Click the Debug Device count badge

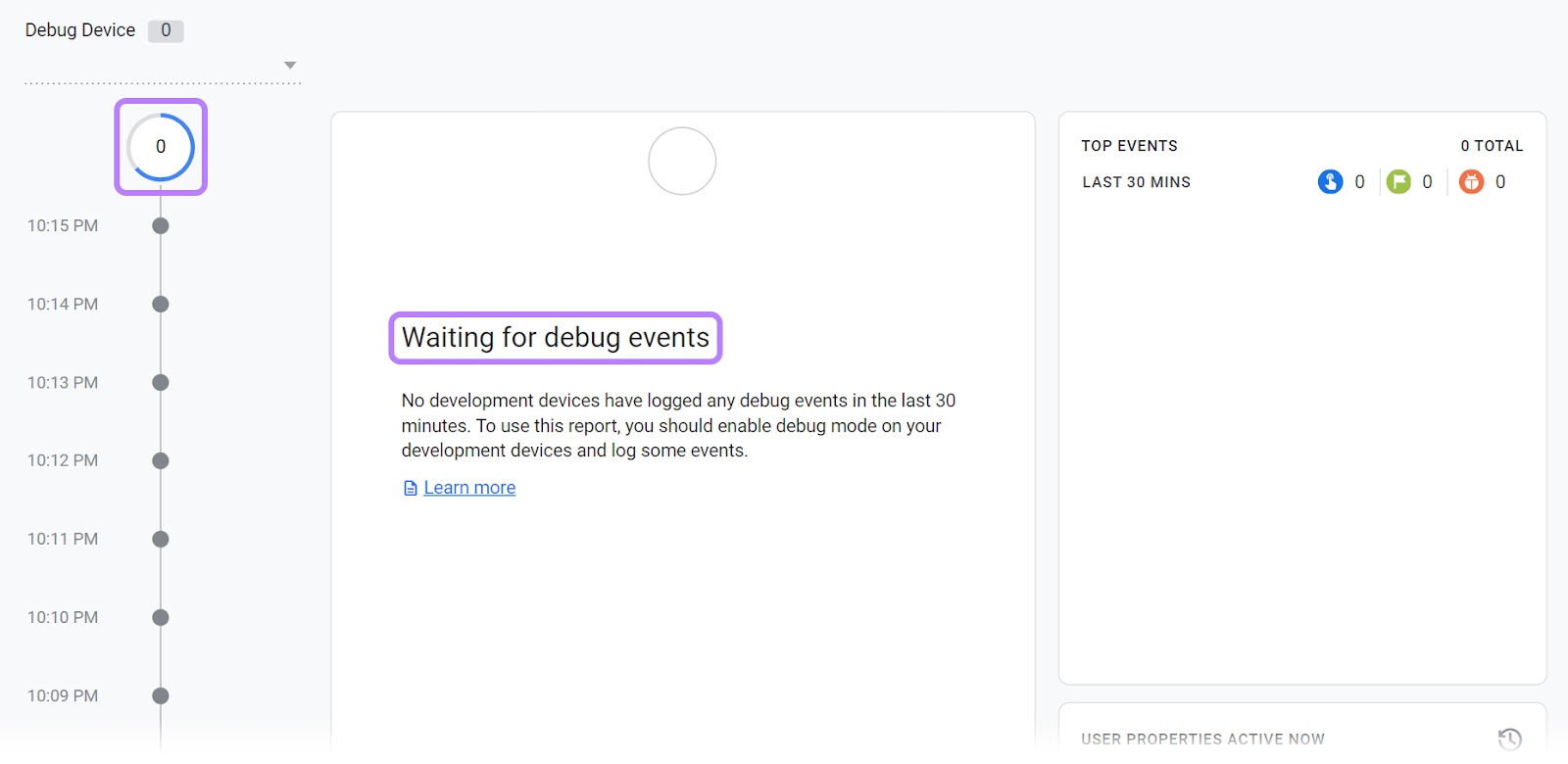(166, 30)
